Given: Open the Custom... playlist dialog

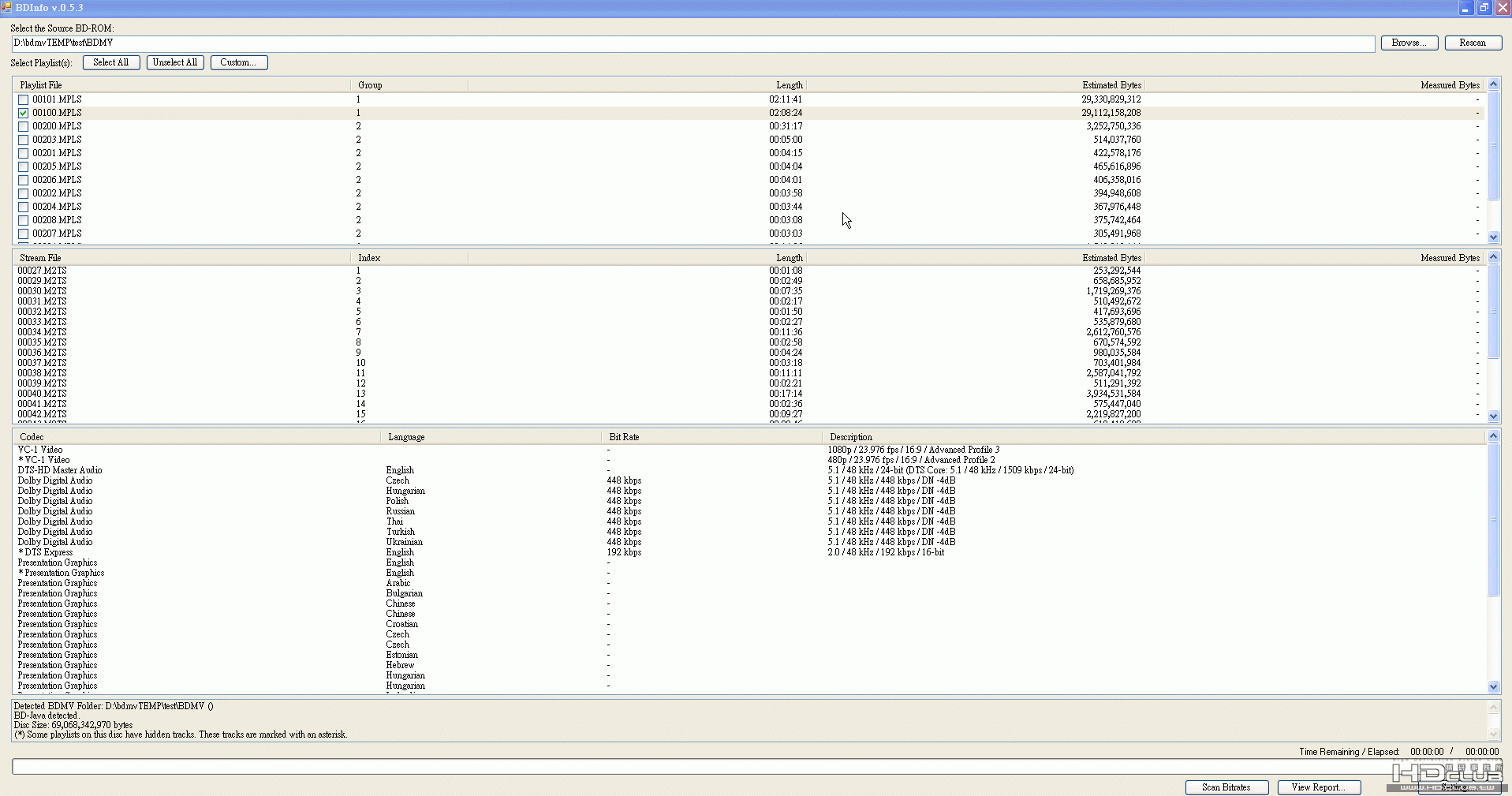Looking at the screenshot, I should coord(239,62).
